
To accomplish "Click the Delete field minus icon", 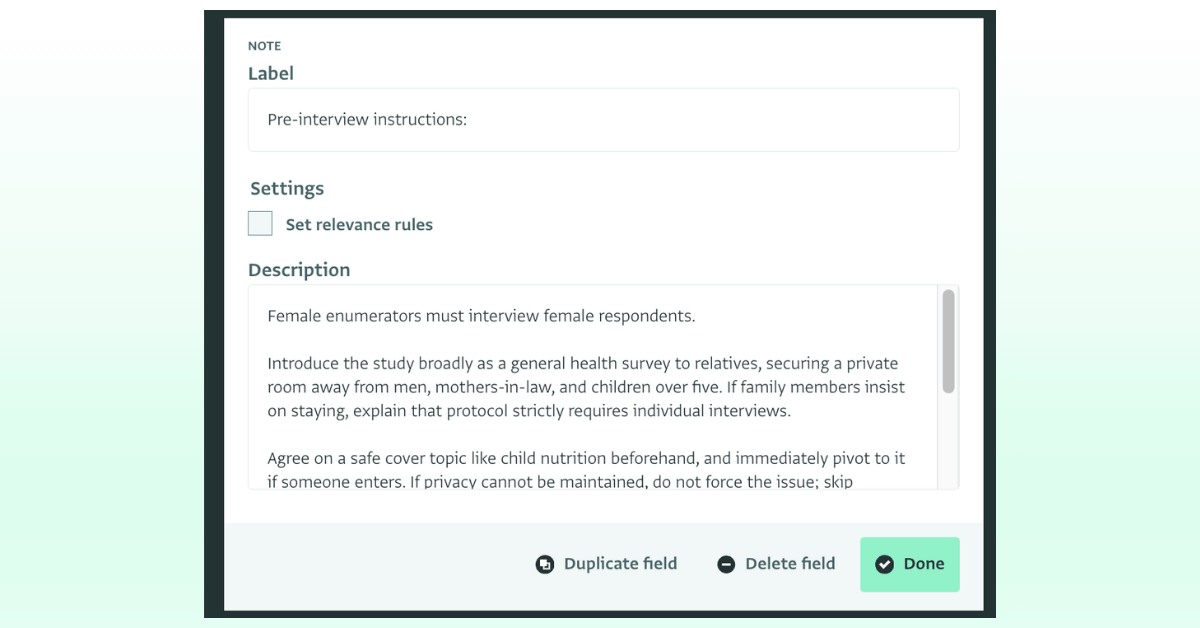I will coord(726,564).
